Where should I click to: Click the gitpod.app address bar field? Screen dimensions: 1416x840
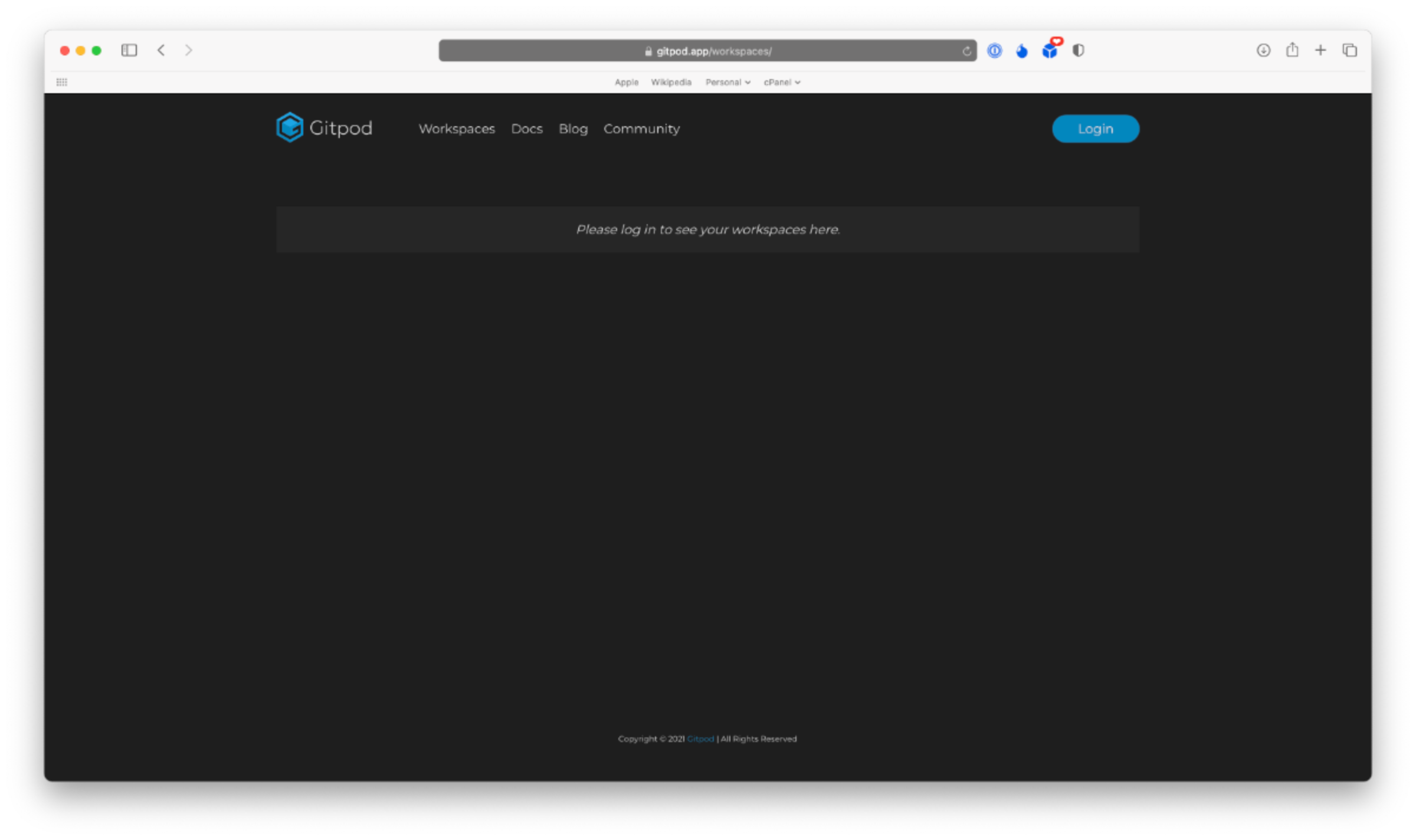pyautogui.click(x=708, y=51)
